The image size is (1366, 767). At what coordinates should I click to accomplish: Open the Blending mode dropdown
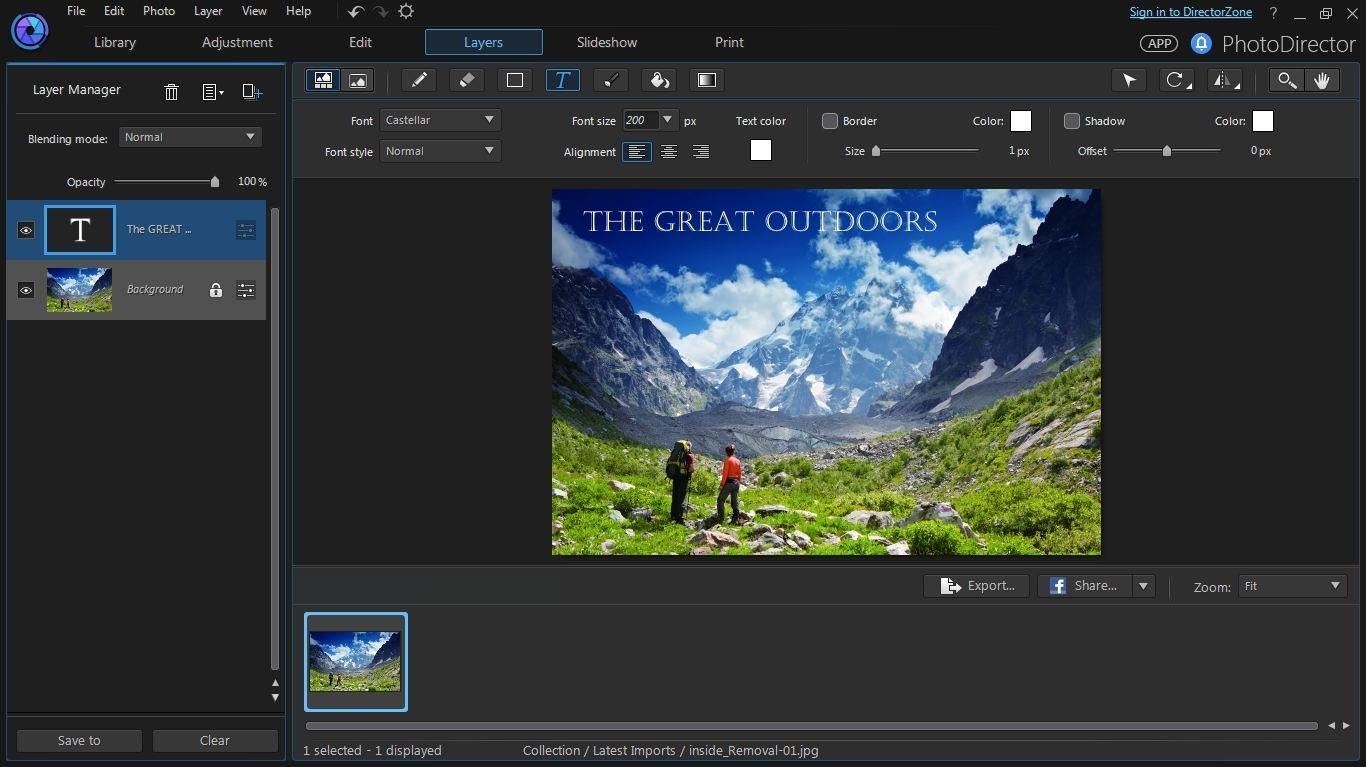pos(190,137)
